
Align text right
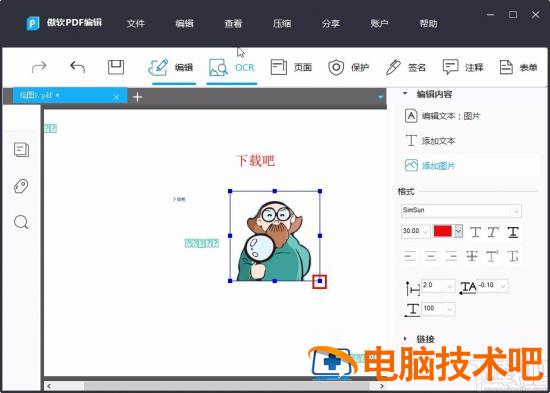click(x=451, y=257)
